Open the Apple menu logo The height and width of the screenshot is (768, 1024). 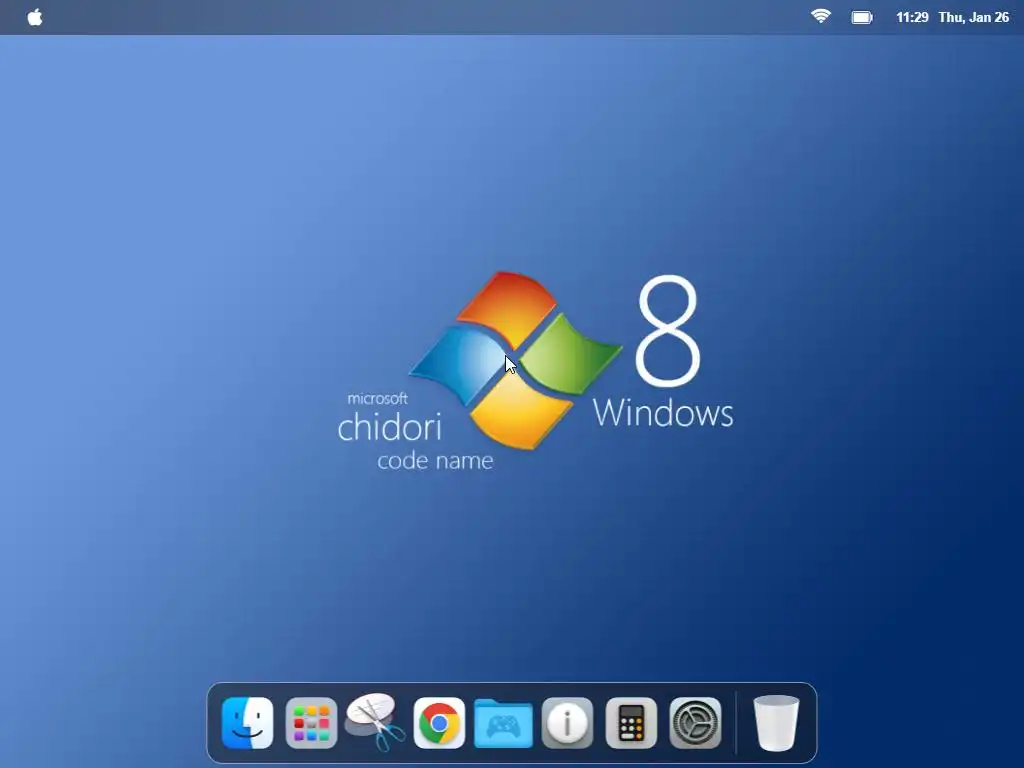pos(35,18)
